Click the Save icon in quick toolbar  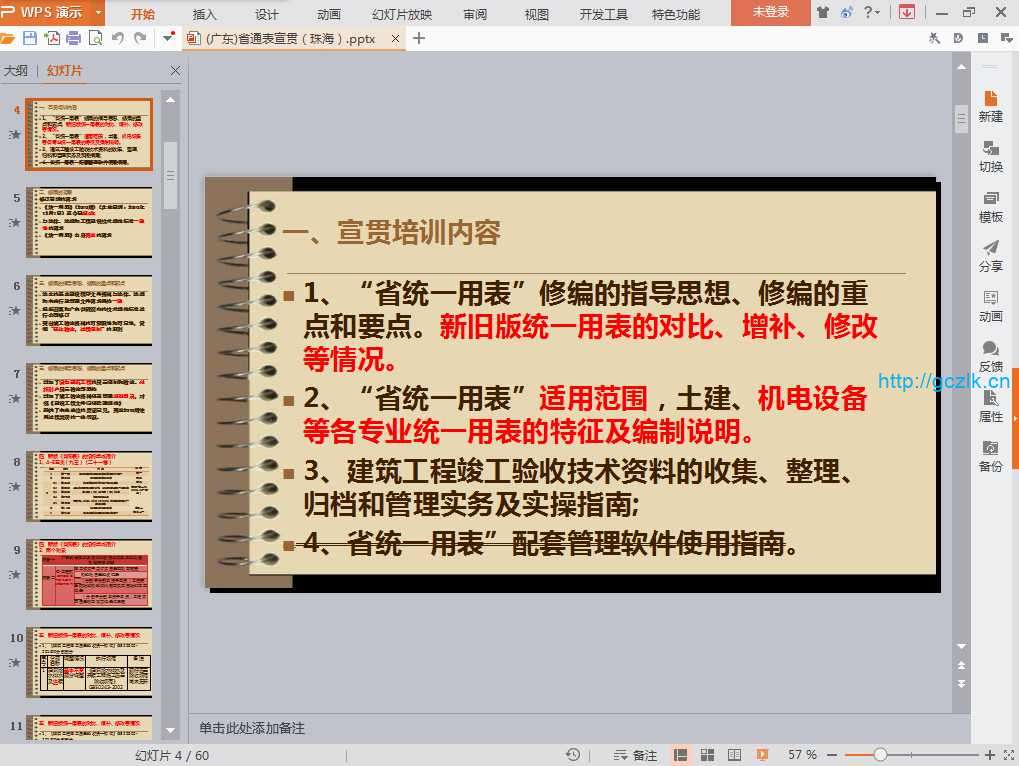[29, 38]
